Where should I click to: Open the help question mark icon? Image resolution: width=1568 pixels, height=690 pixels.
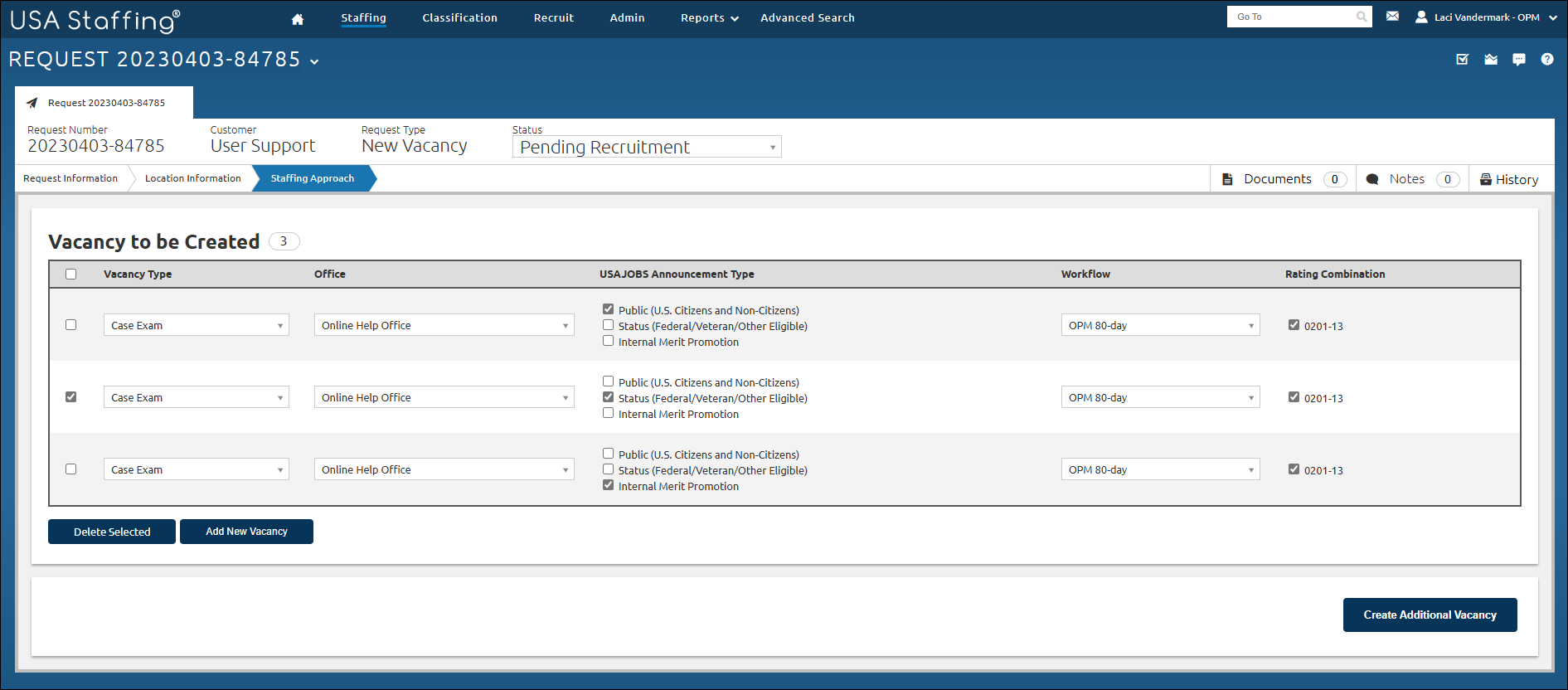click(x=1547, y=59)
